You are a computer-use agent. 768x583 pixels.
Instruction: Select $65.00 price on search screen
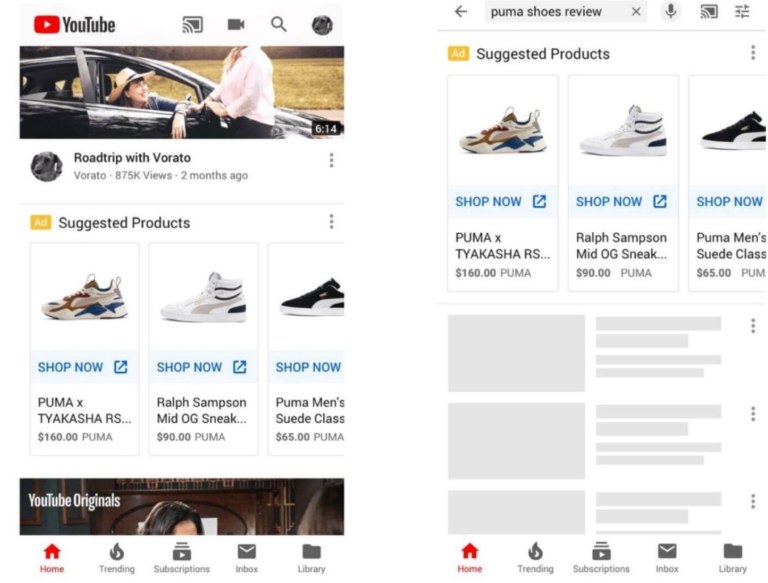pyautogui.click(x=714, y=273)
